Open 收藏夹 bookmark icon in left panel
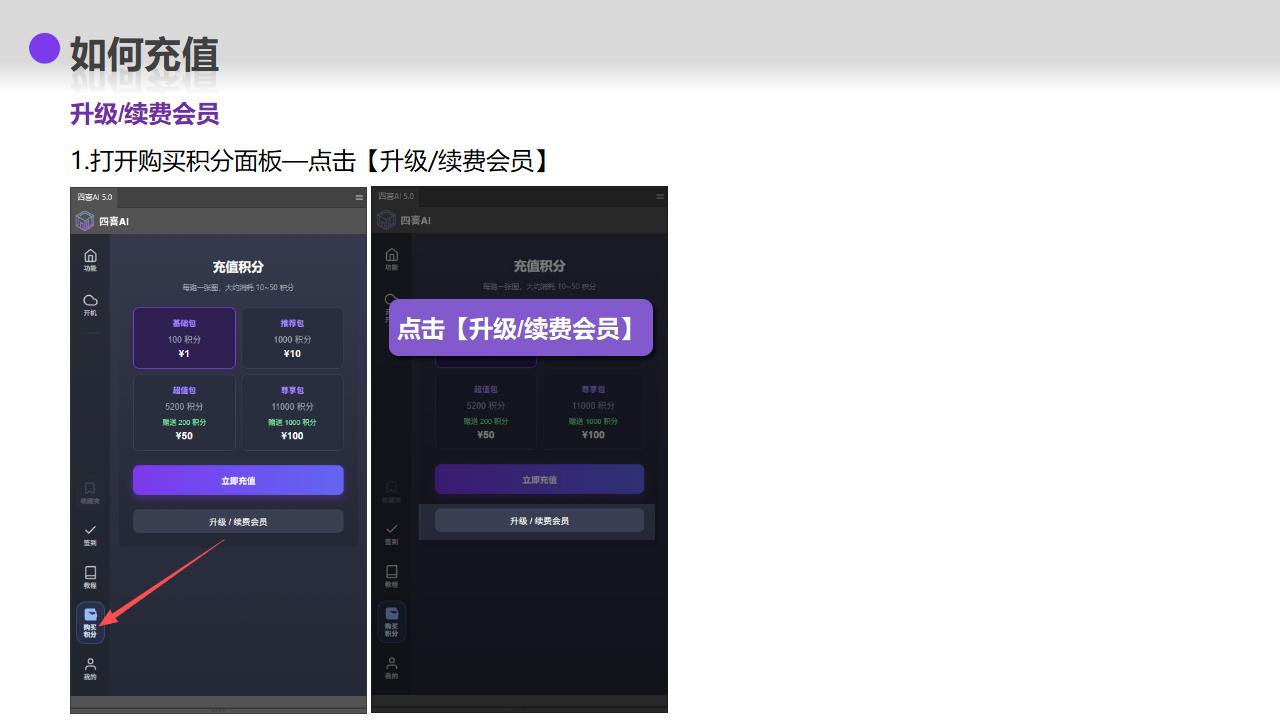Viewport: 1280px width, 720px height. click(90, 491)
